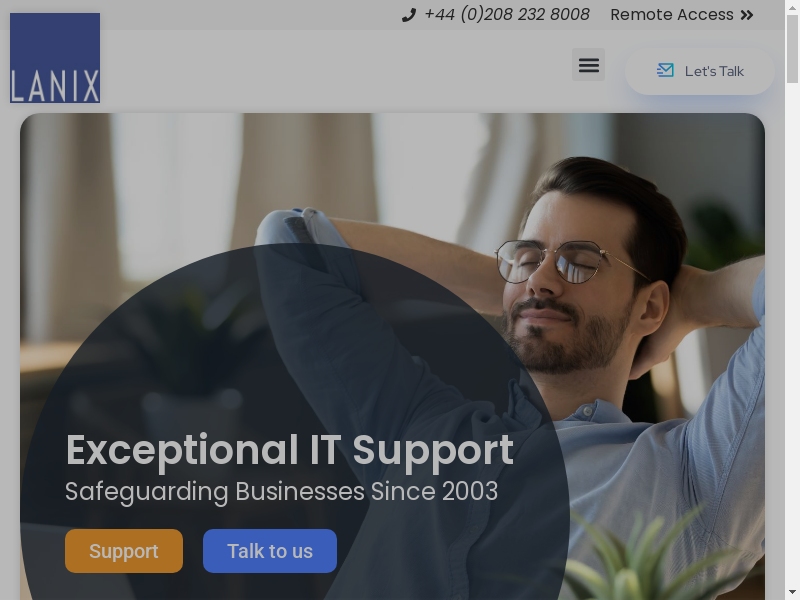Click the orange Support button
Image resolution: width=800 pixels, height=600 pixels.
coord(124,551)
